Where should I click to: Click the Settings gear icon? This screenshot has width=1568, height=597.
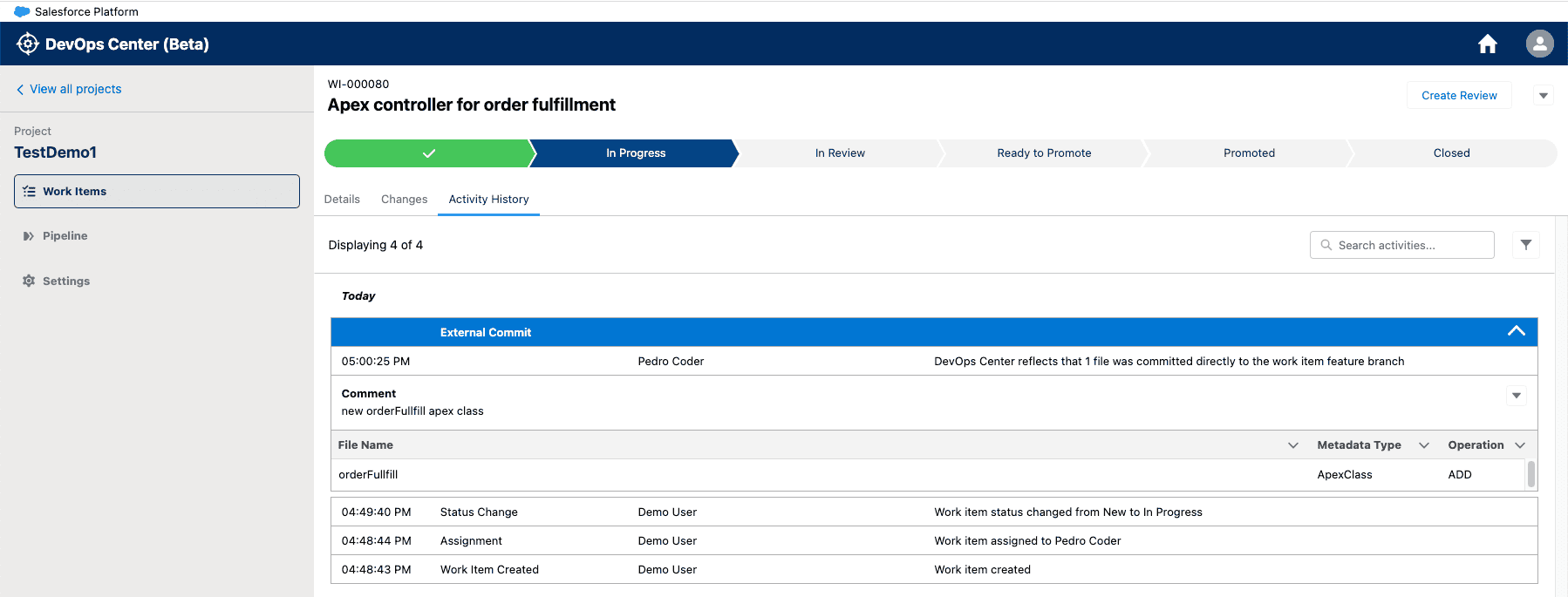29,281
